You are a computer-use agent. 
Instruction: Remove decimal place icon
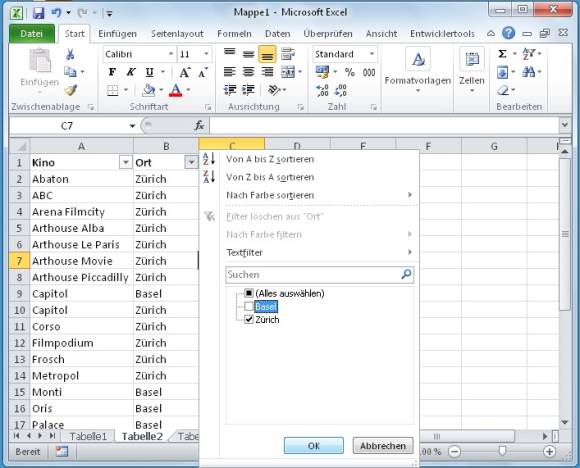click(x=340, y=90)
